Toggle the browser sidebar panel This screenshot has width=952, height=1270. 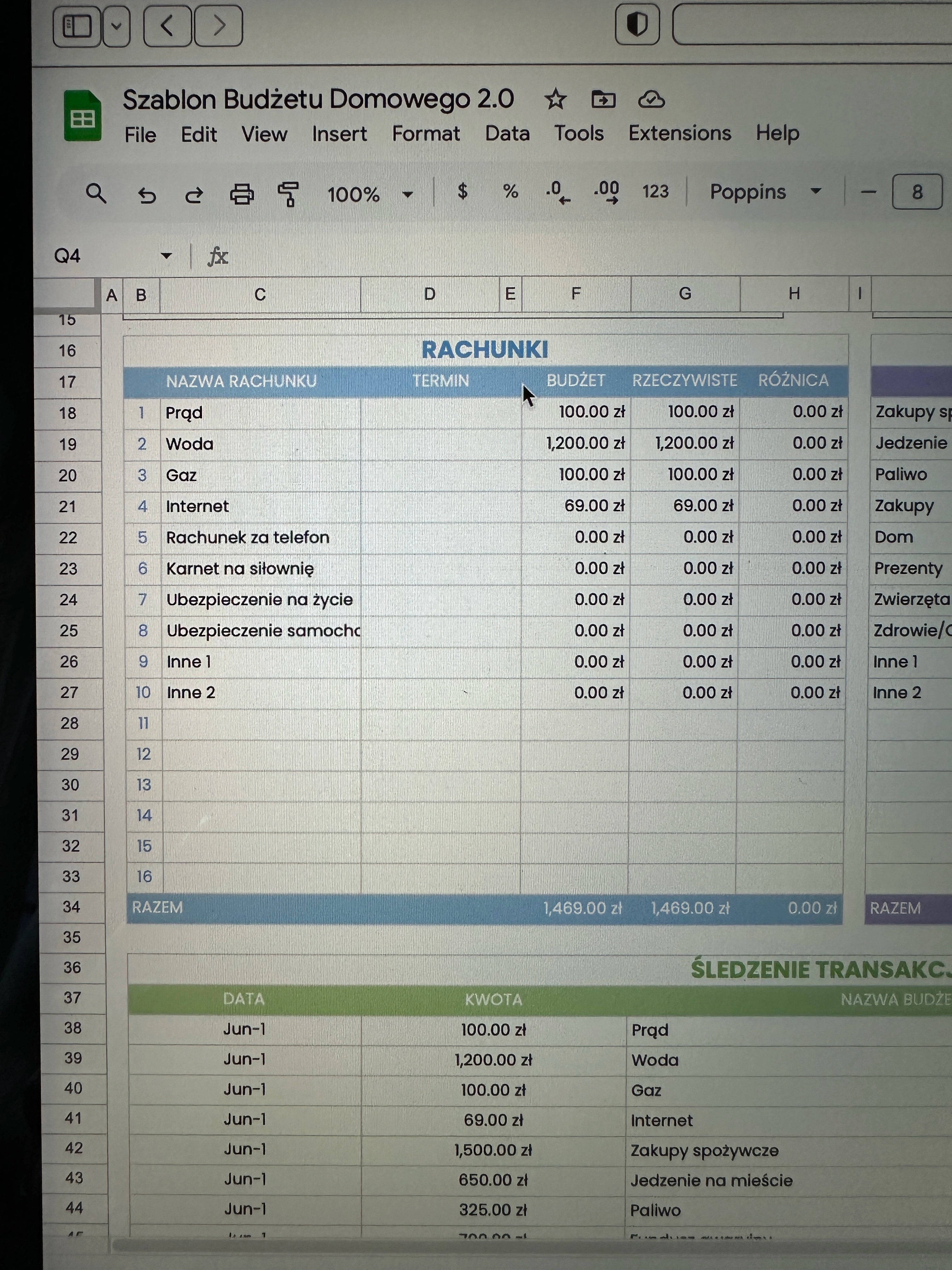(x=77, y=26)
